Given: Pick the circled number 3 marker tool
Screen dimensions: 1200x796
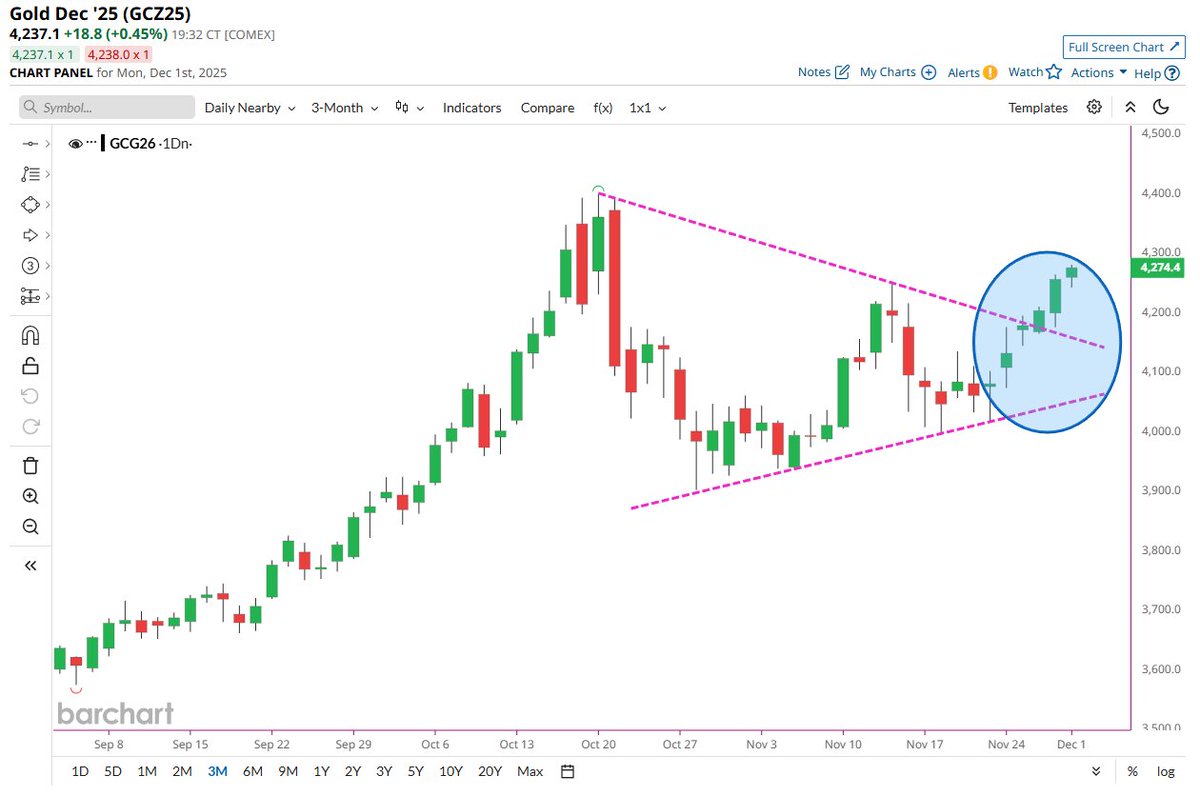Looking at the screenshot, I should (30, 265).
